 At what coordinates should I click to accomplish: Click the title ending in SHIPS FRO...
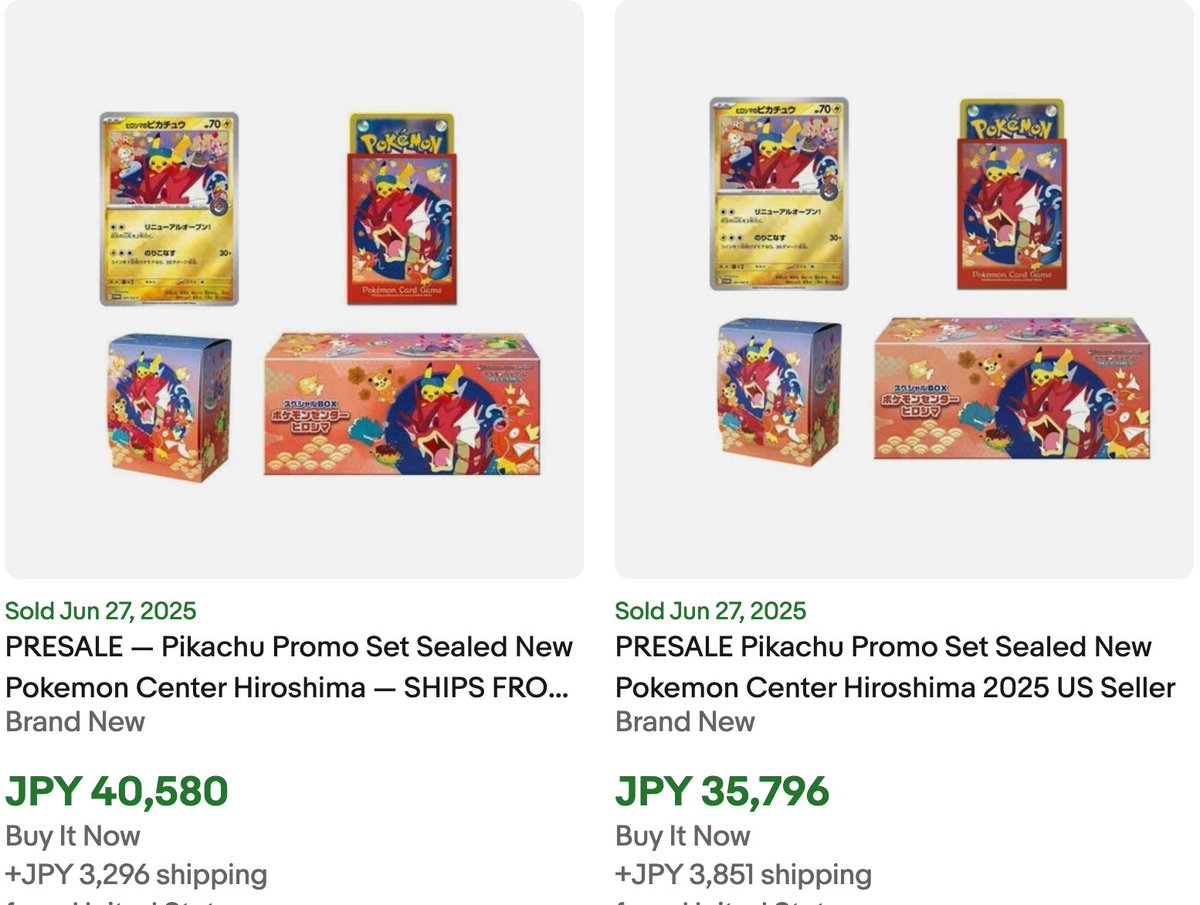click(x=290, y=667)
